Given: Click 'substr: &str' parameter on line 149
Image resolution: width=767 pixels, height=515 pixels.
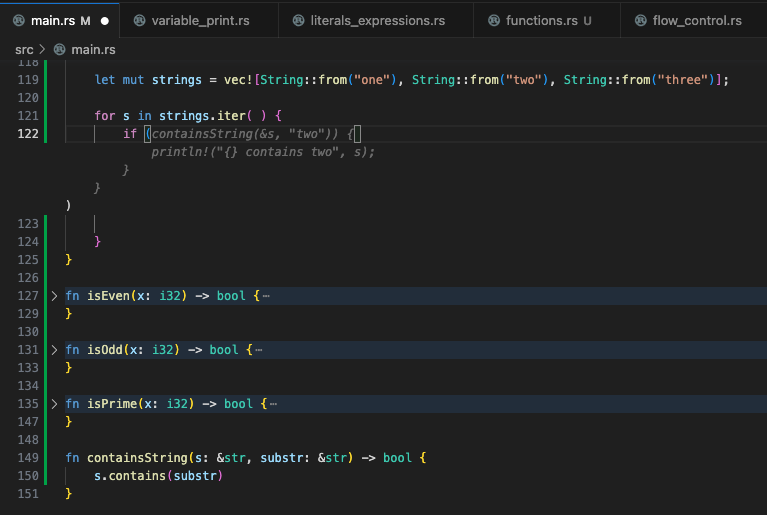Looking at the screenshot, I should (x=303, y=458).
